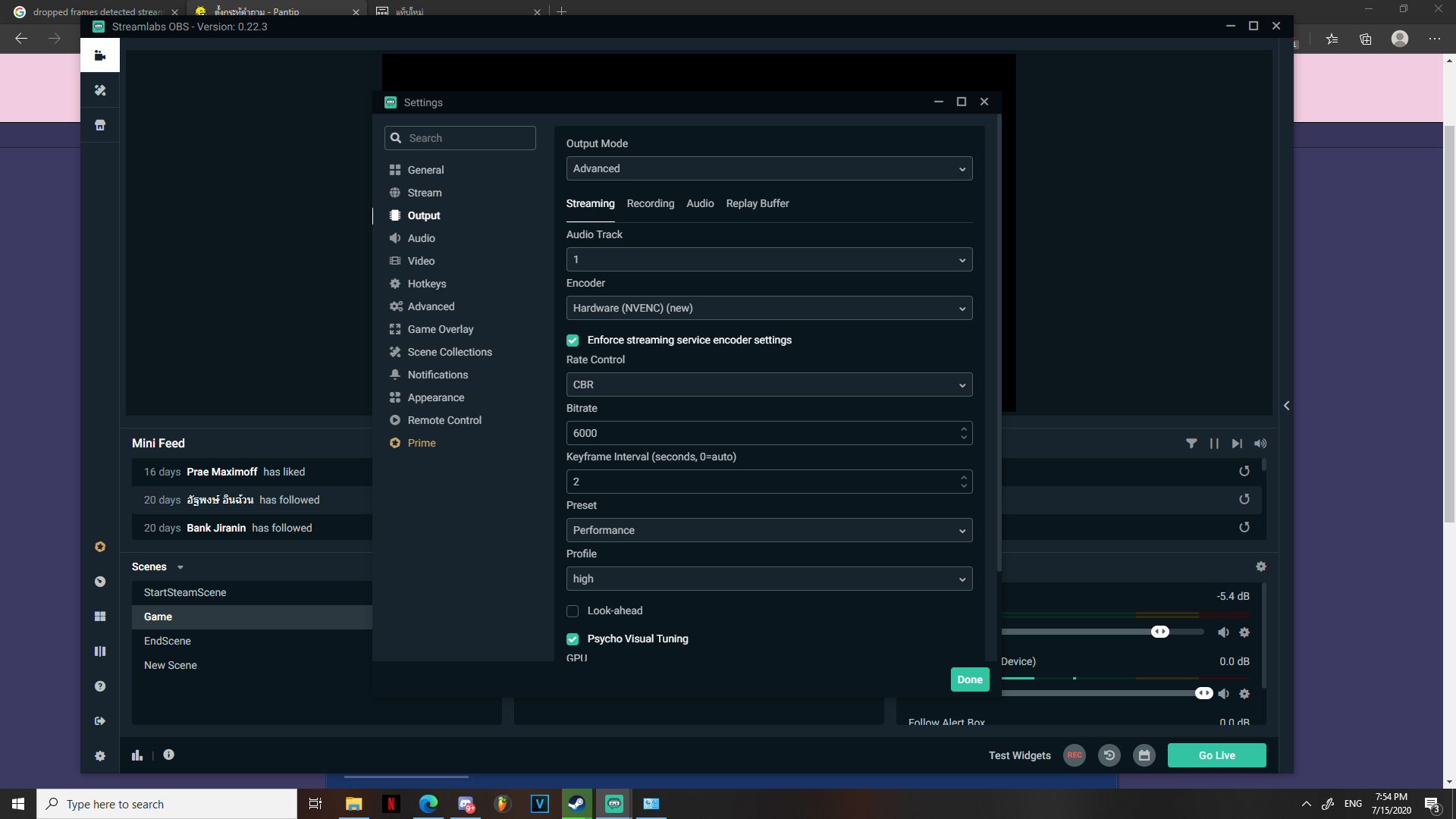
Task: Mute Mini Feed event sounds
Action: click(x=1260, y=444)
